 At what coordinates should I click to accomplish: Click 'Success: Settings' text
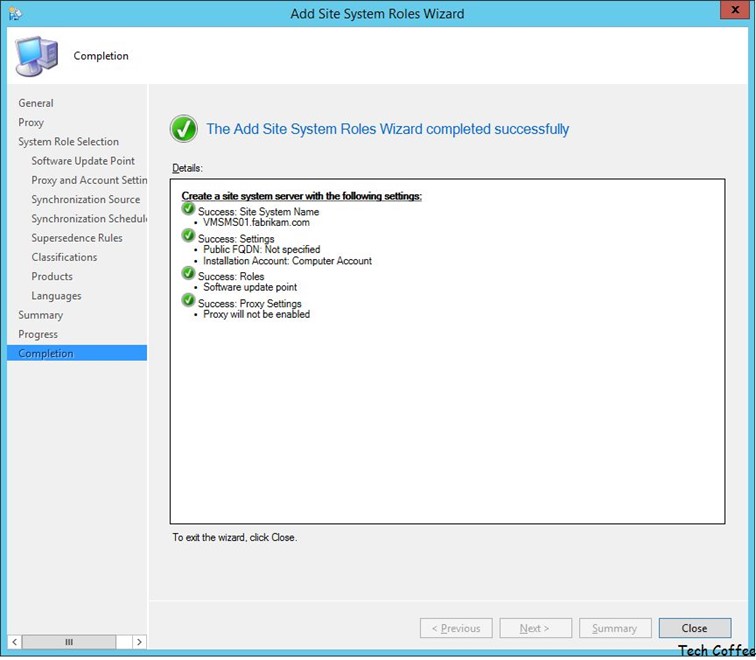pyautogui.click(x=236, y=239)
